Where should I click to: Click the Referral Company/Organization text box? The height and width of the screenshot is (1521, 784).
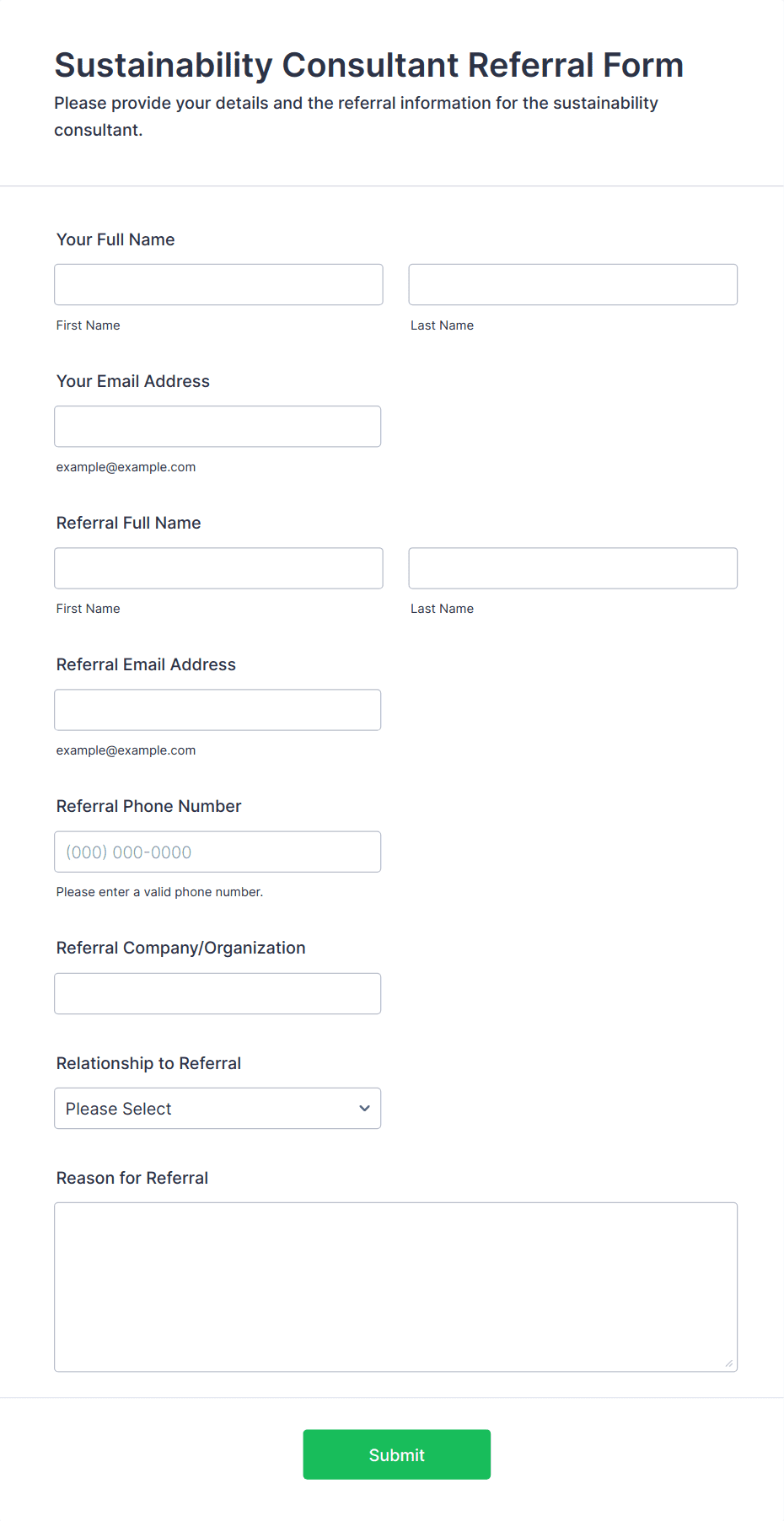tap(217, 993)
